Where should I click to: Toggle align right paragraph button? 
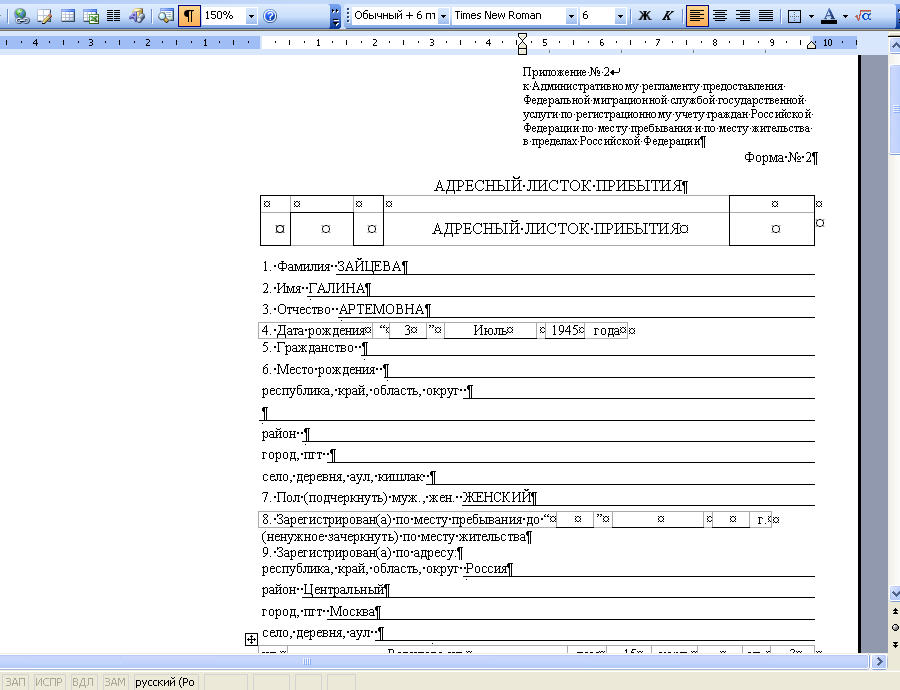(743, 15)
